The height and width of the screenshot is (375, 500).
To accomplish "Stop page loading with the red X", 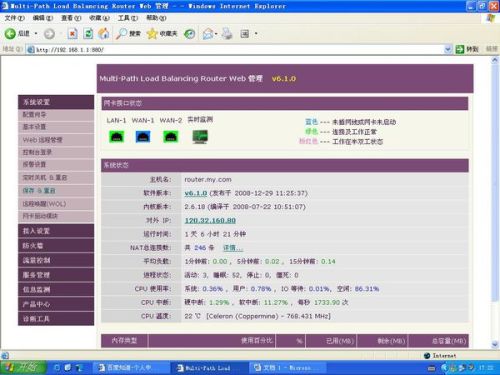I will 72,33.
